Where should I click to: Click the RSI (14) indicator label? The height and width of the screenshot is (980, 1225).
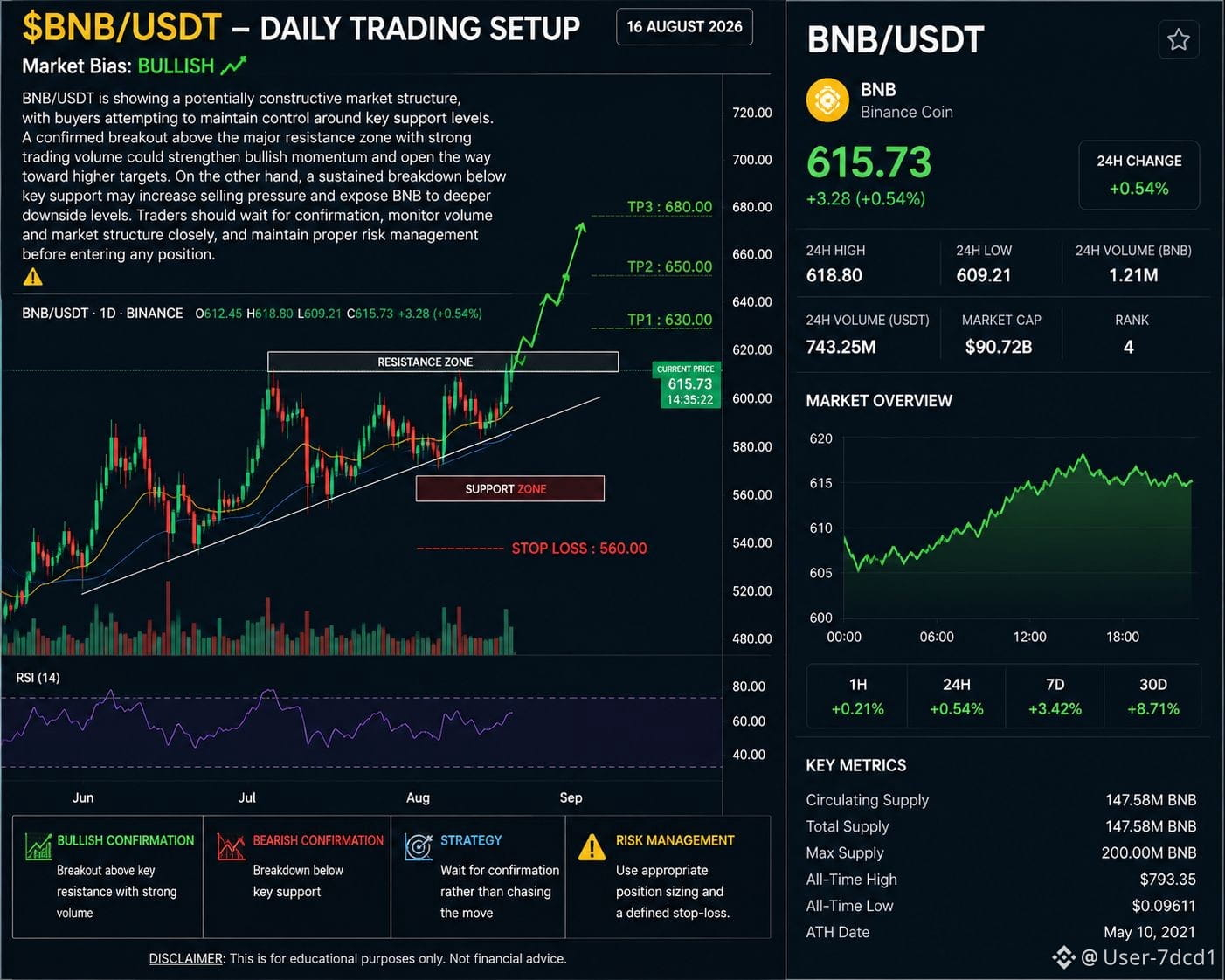click(x=38, y=678)
